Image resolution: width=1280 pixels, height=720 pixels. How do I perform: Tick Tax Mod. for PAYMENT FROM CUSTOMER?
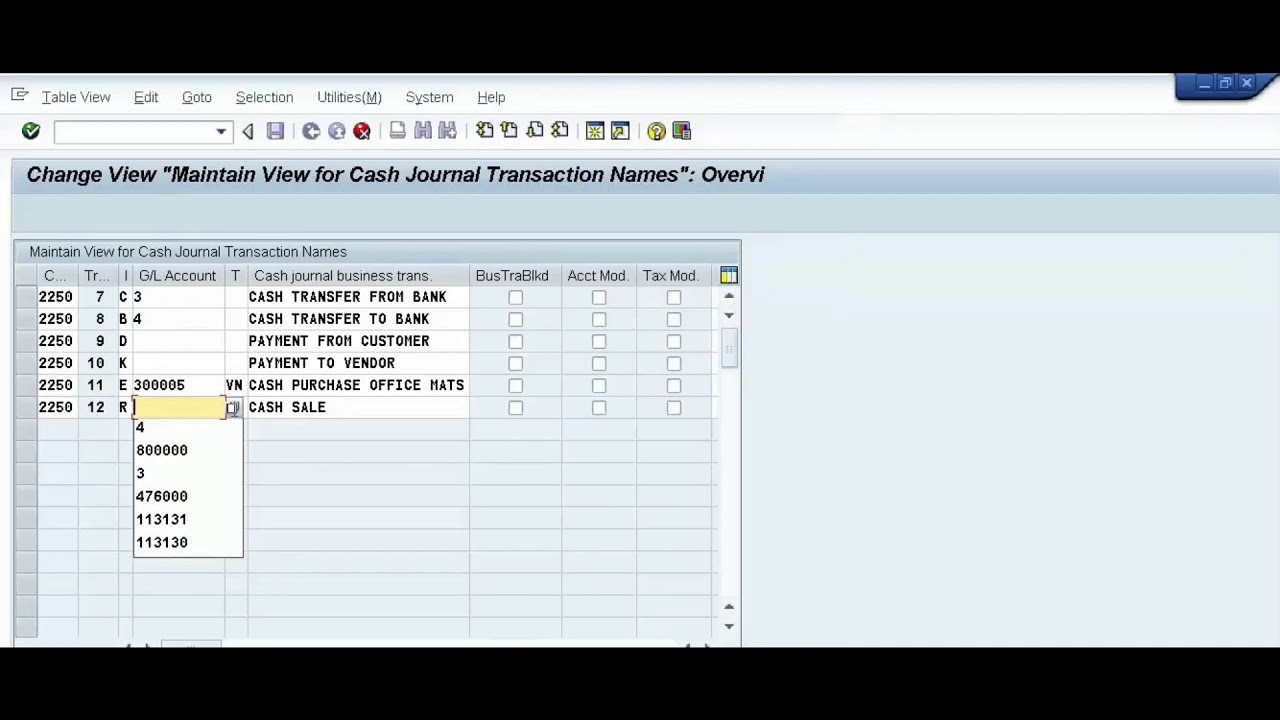[x=674, y=342]
